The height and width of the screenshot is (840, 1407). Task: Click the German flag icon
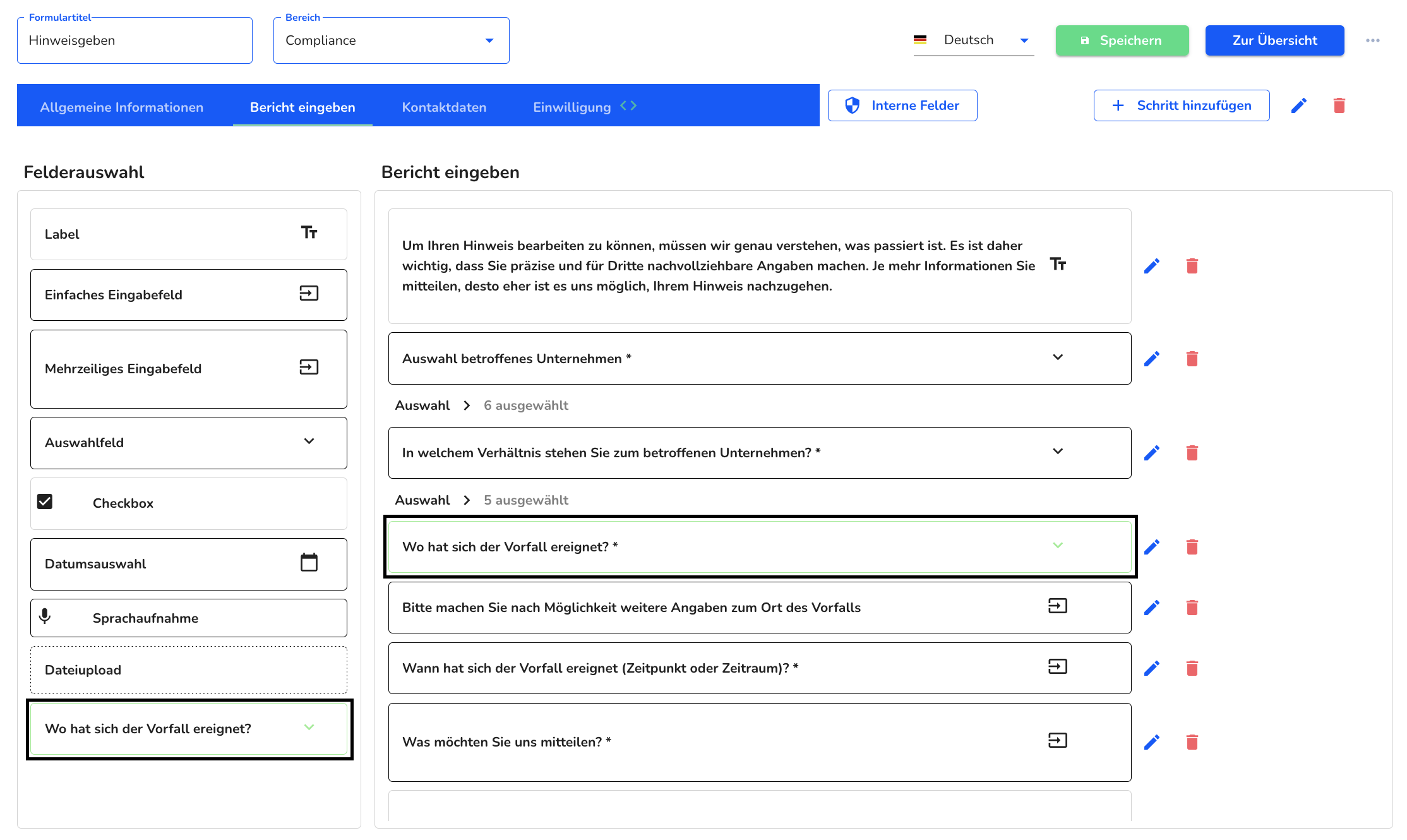[920, 40]
